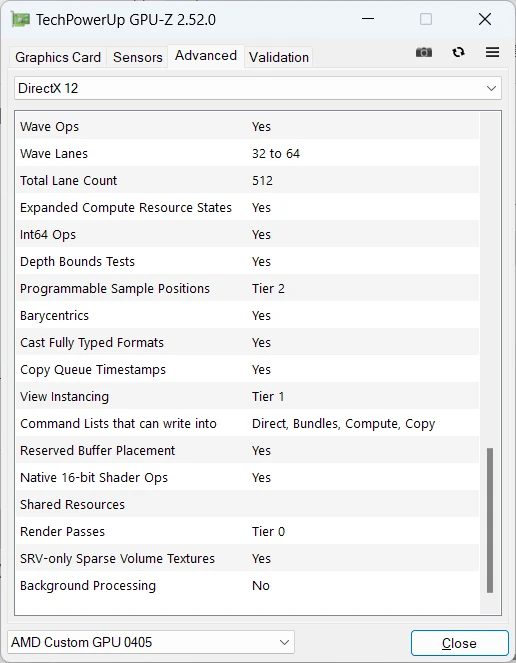Switch to the Sensors tab
The width and height of the screenshot is (516, 663).
point(138,57)
